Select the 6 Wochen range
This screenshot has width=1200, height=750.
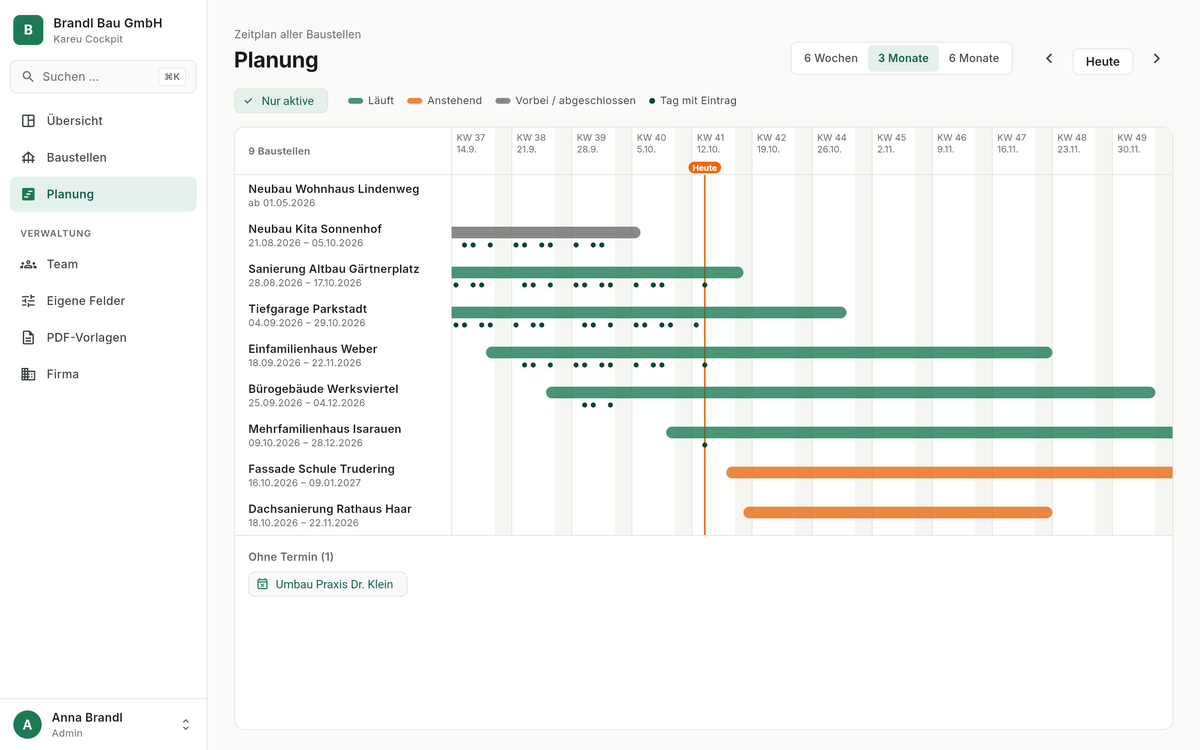(x=831, y=58)
